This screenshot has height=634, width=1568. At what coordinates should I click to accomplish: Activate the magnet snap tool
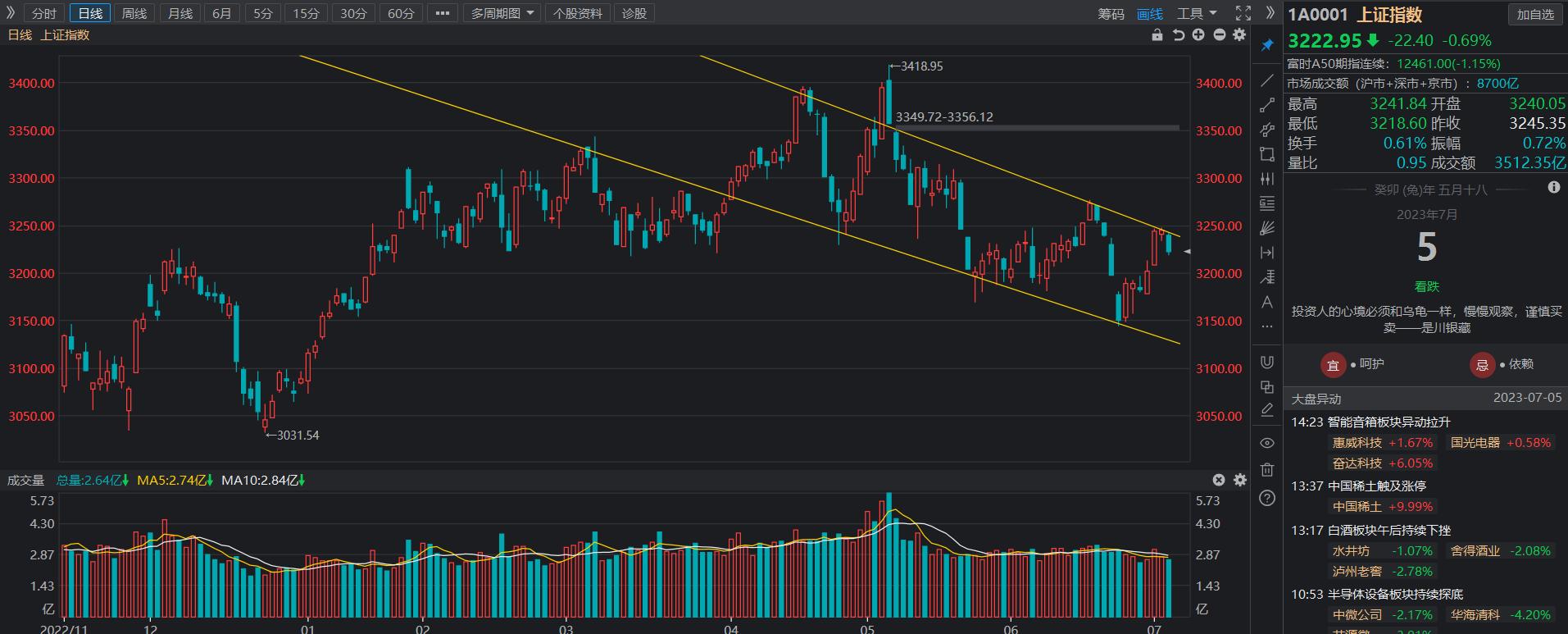(x=1267, y=363)
